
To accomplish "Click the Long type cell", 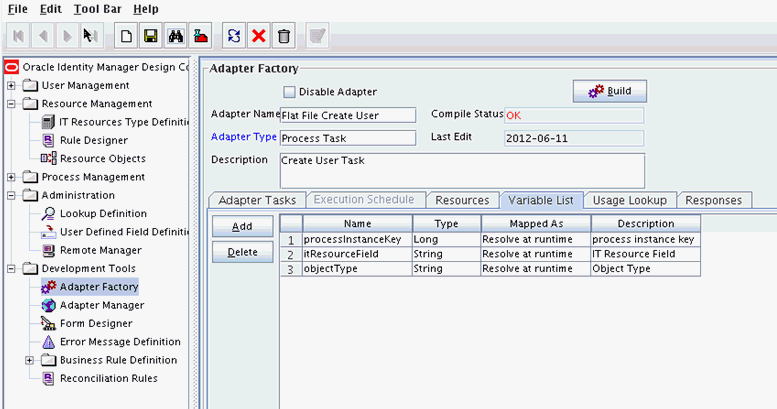I will (446, 239).
